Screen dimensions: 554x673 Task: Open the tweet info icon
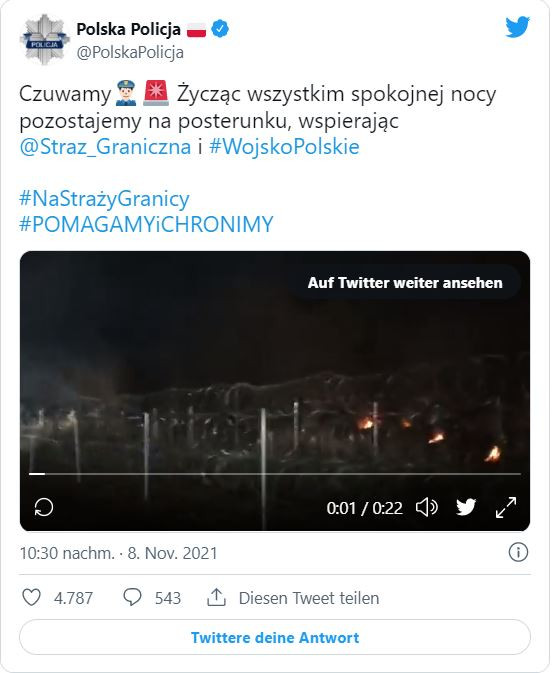[x=518, y=552]
